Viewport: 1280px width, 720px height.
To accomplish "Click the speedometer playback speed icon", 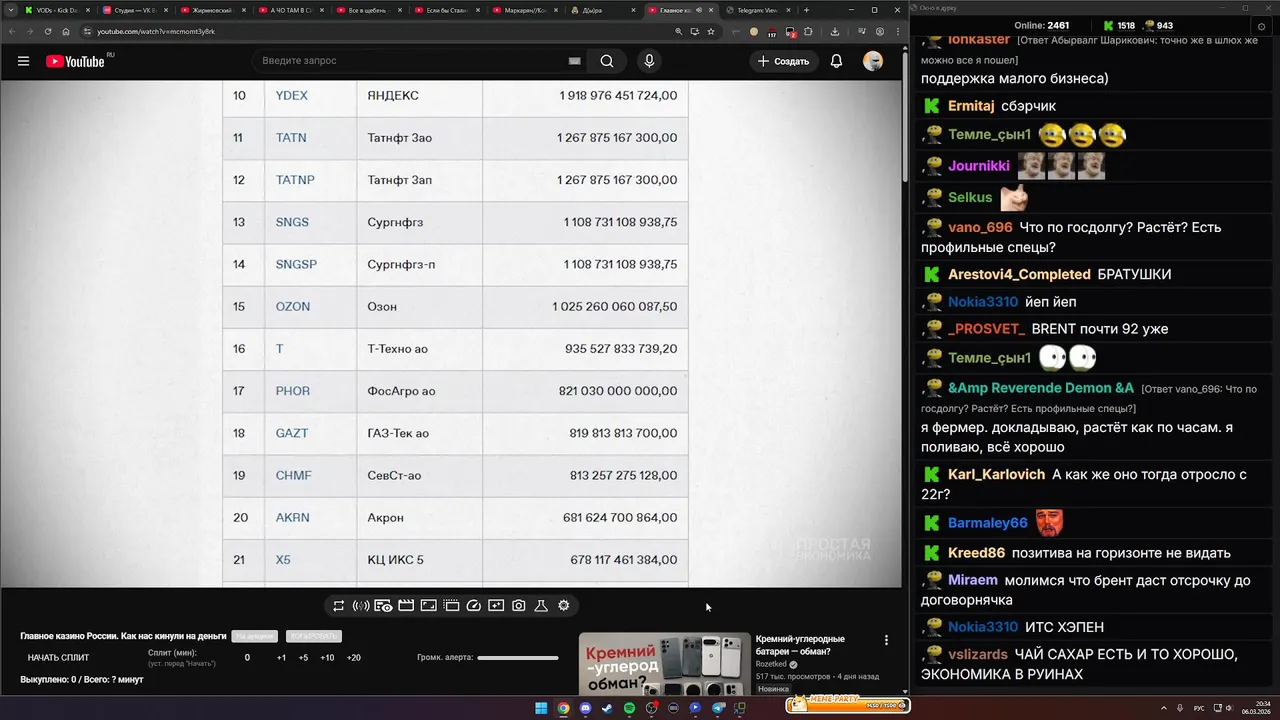I will tap(474, 606).
